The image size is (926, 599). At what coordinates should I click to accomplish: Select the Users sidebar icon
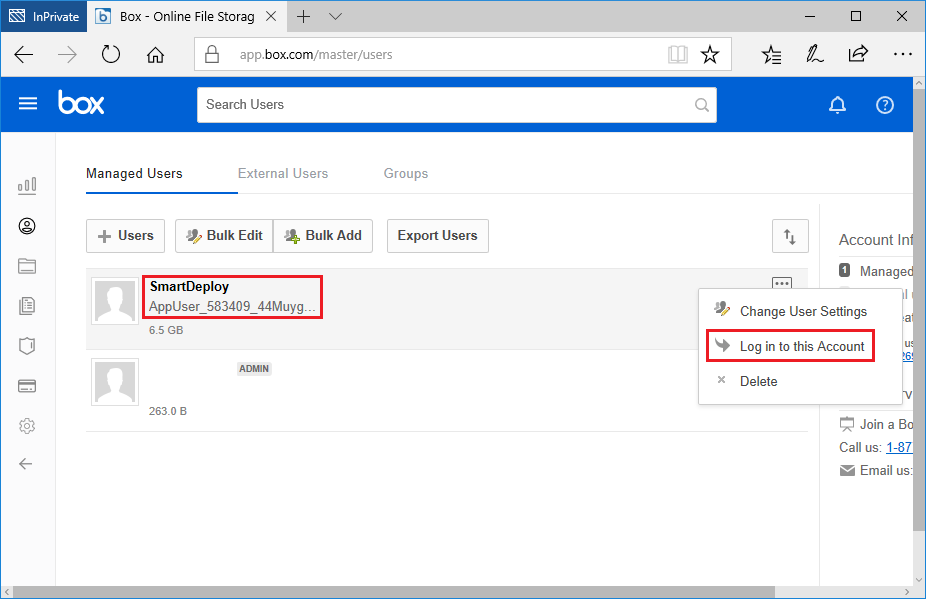27,226
